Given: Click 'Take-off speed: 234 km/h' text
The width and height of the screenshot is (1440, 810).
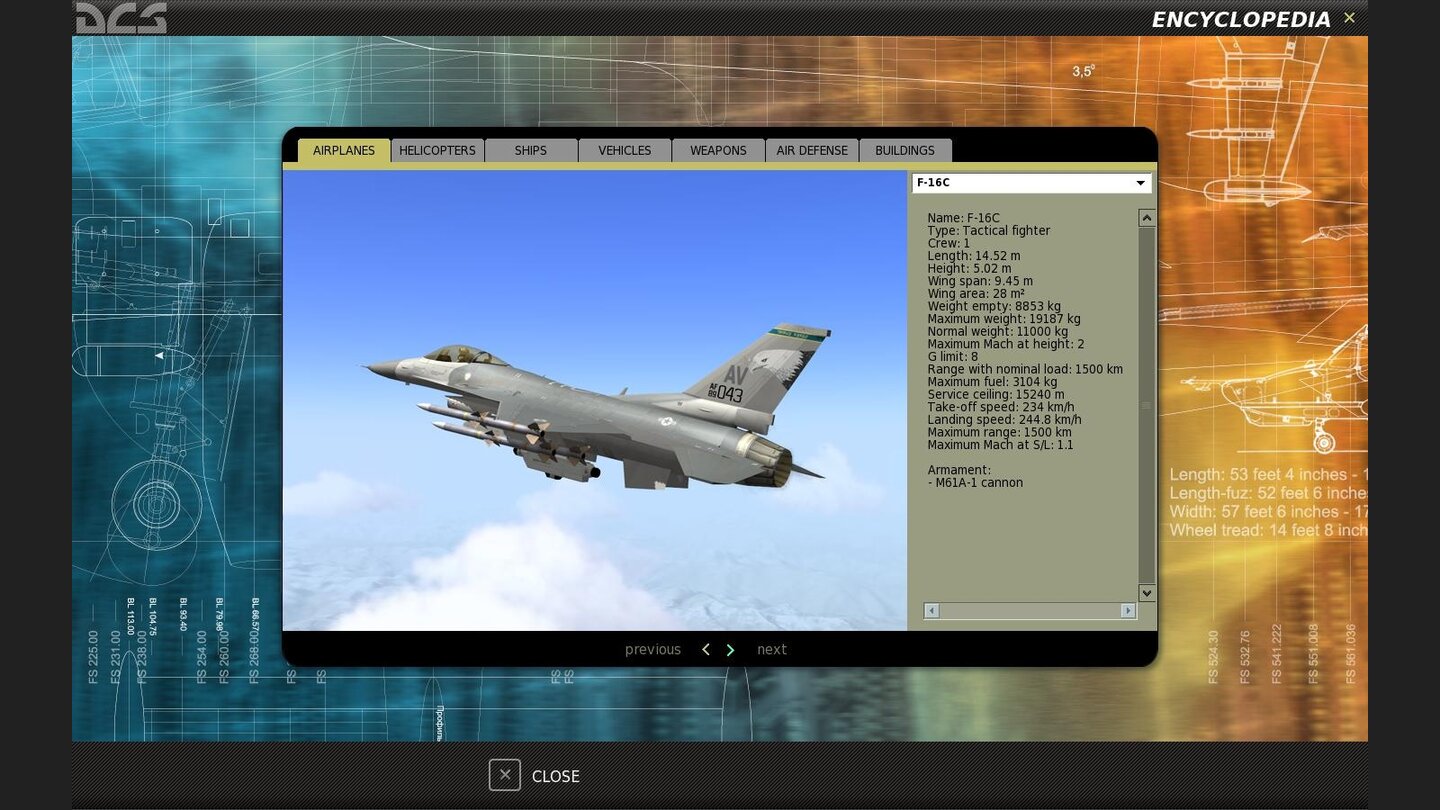Looking at the screenshot, I should coord(1000,407).
